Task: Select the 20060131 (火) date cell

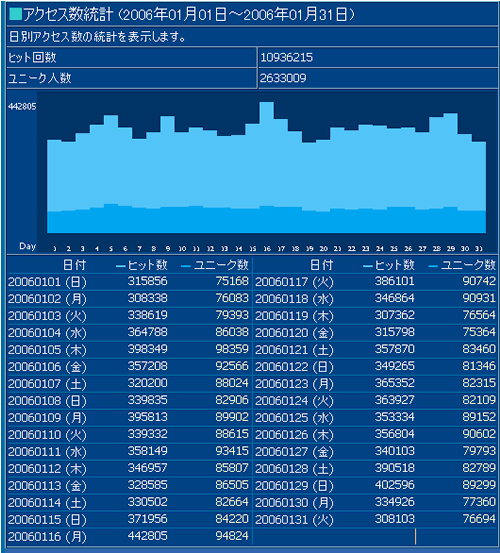Action: pyautogui.click(x=294, y=519)
